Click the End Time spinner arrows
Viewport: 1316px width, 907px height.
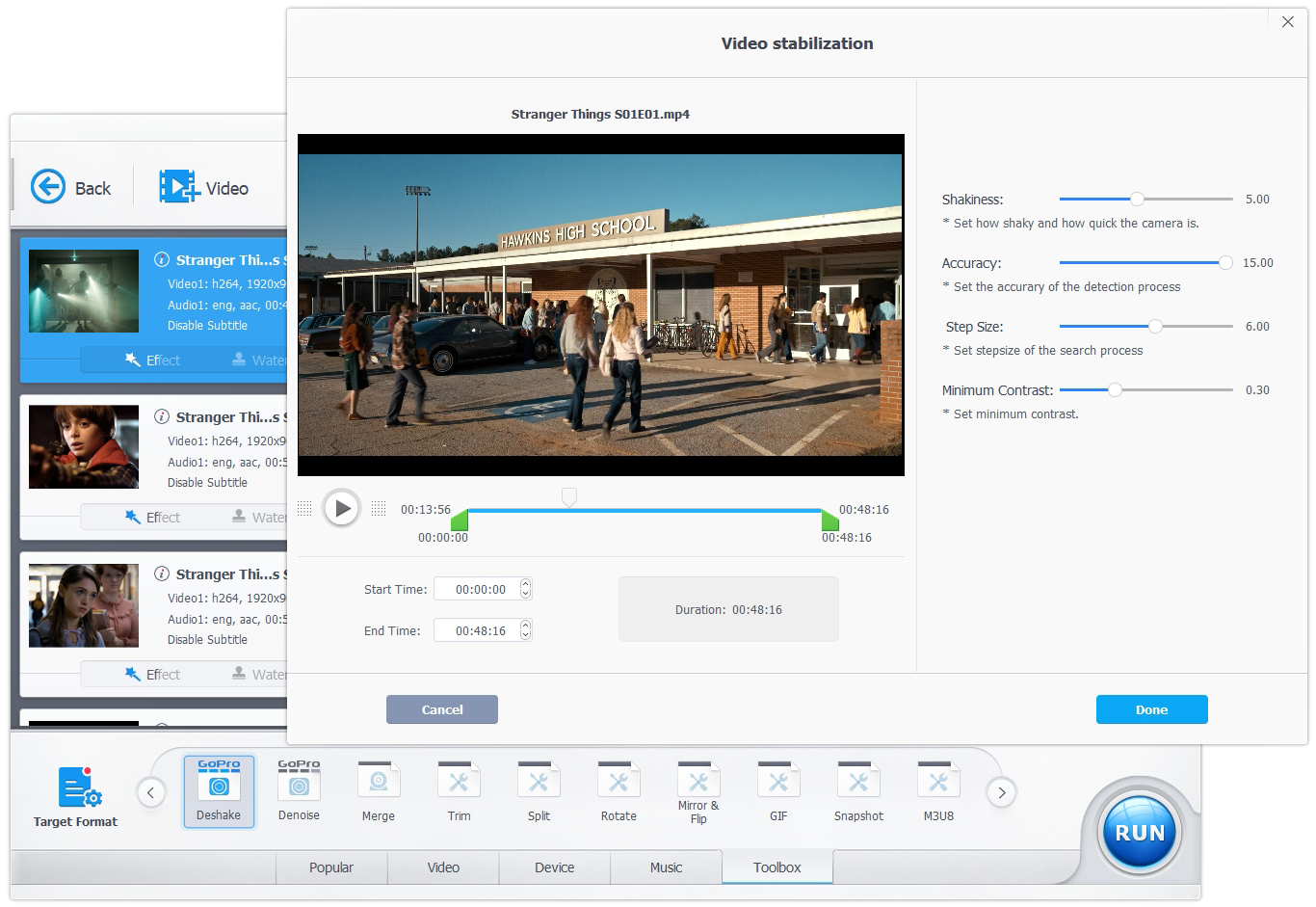click(525, 630)
